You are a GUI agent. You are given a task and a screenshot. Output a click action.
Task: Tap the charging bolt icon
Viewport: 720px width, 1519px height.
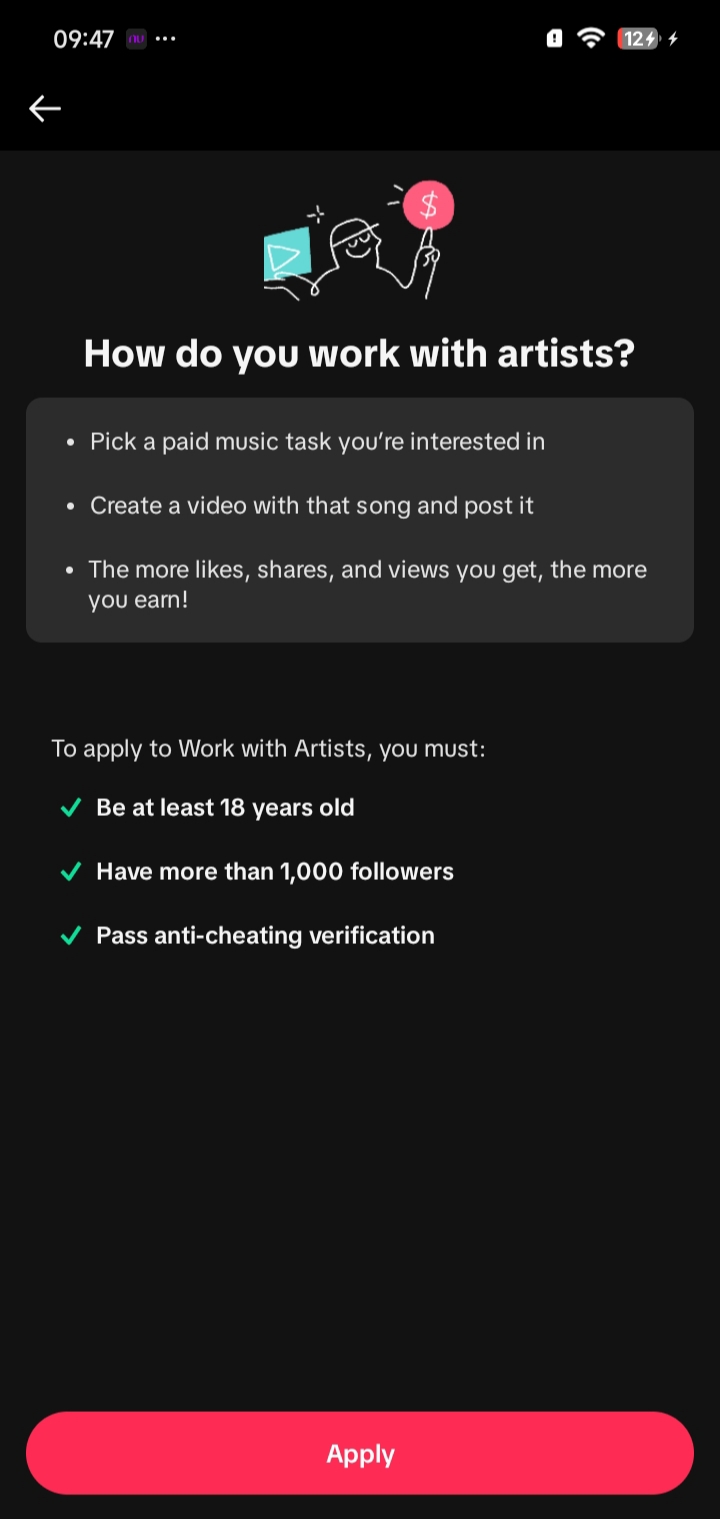[674, 39]
